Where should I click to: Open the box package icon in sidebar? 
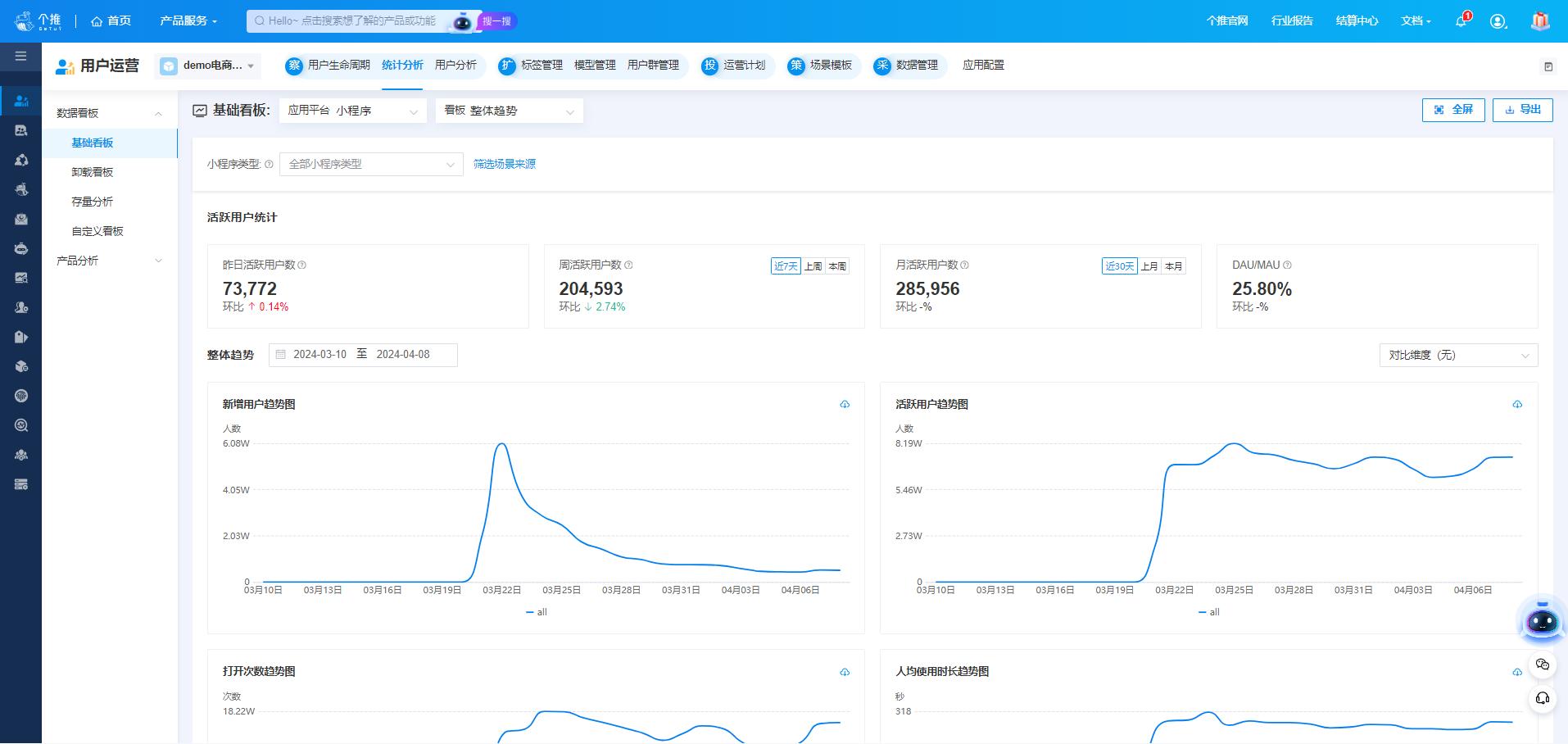pyautogui.click(x=21, y=366)
